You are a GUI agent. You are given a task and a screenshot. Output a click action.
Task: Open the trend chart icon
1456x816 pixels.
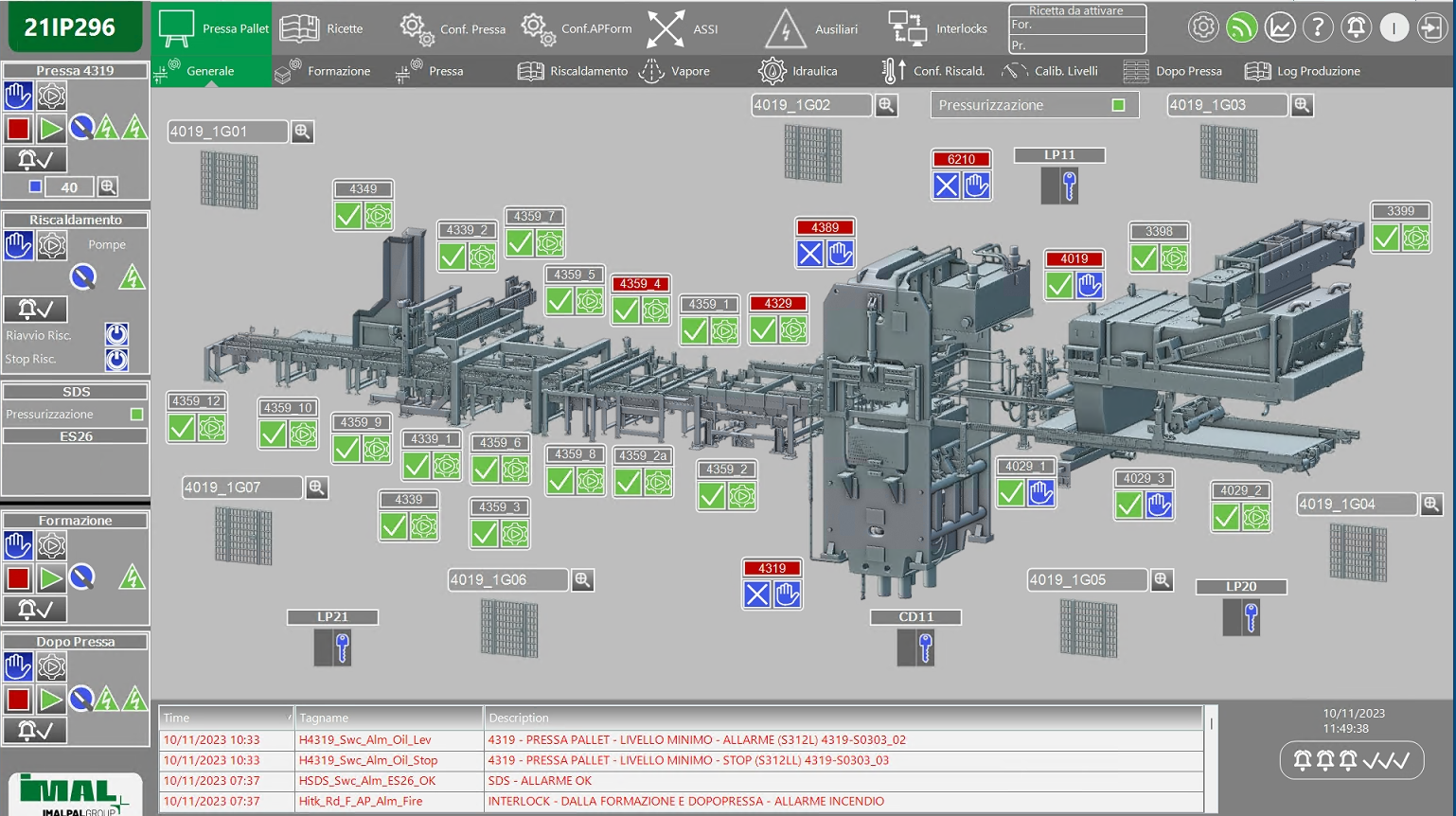click(1280, 27)
